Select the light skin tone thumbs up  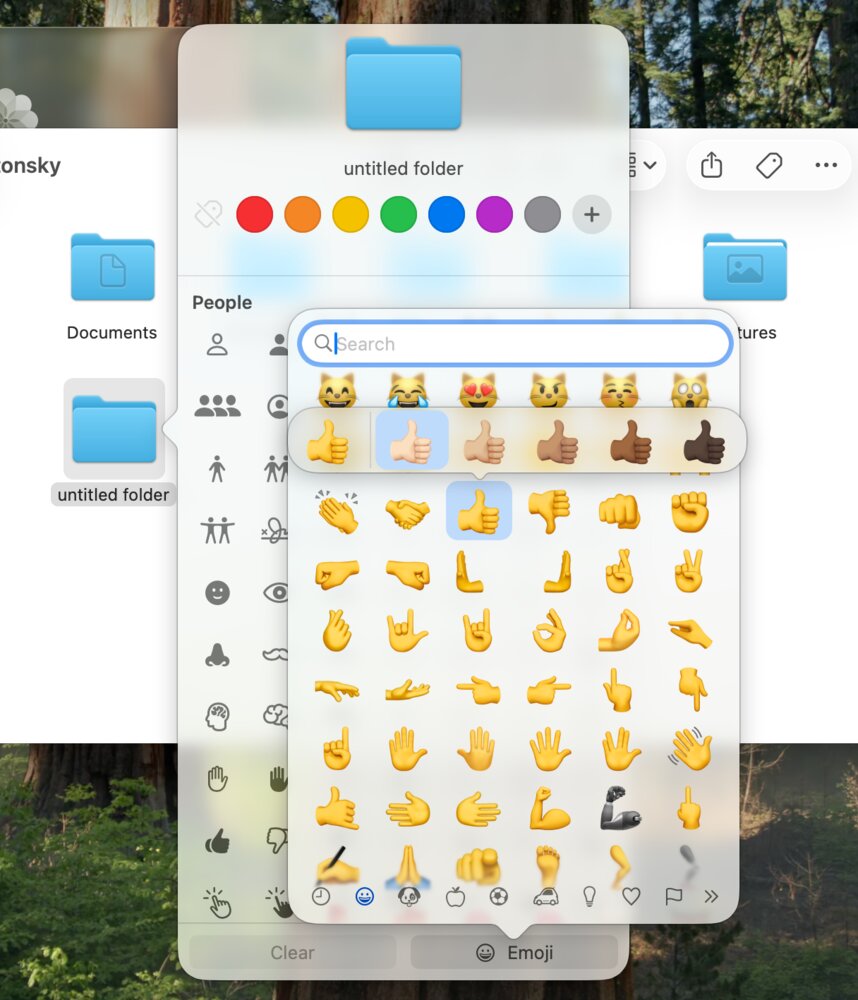tap(412, 441)
